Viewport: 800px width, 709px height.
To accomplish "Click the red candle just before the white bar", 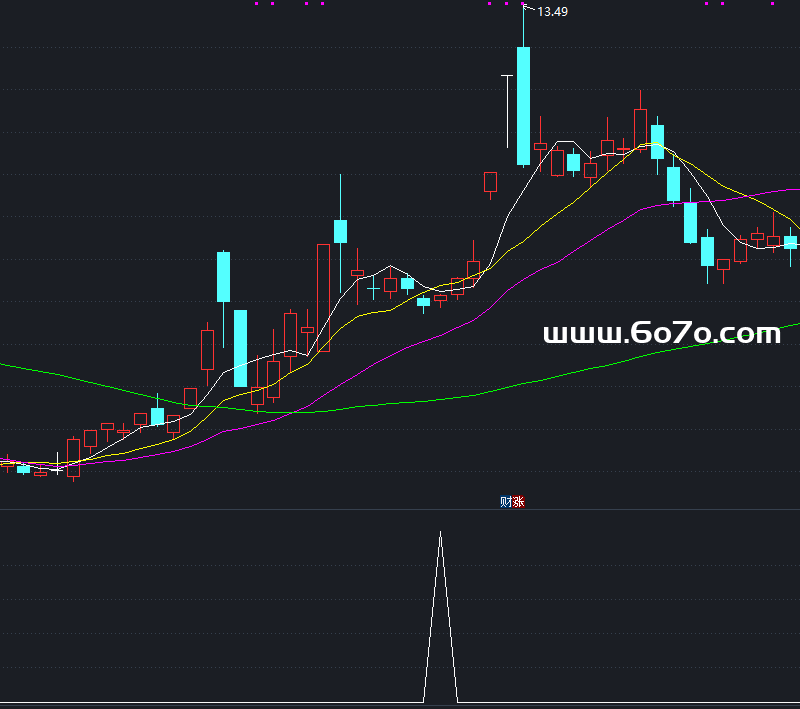I will (490, 182).
